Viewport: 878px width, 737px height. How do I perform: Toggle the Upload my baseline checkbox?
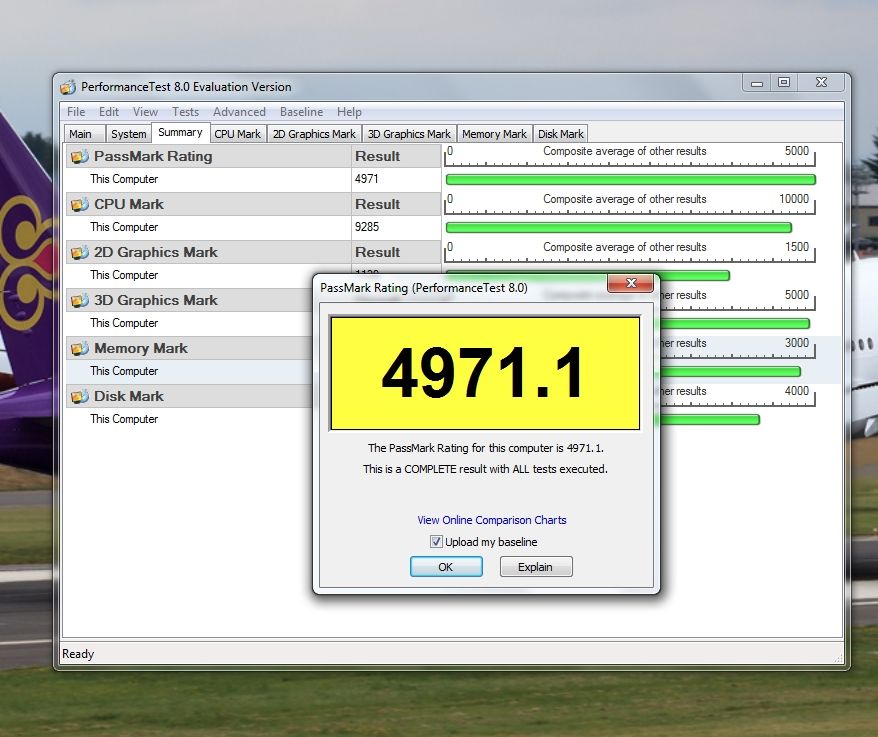436,542
